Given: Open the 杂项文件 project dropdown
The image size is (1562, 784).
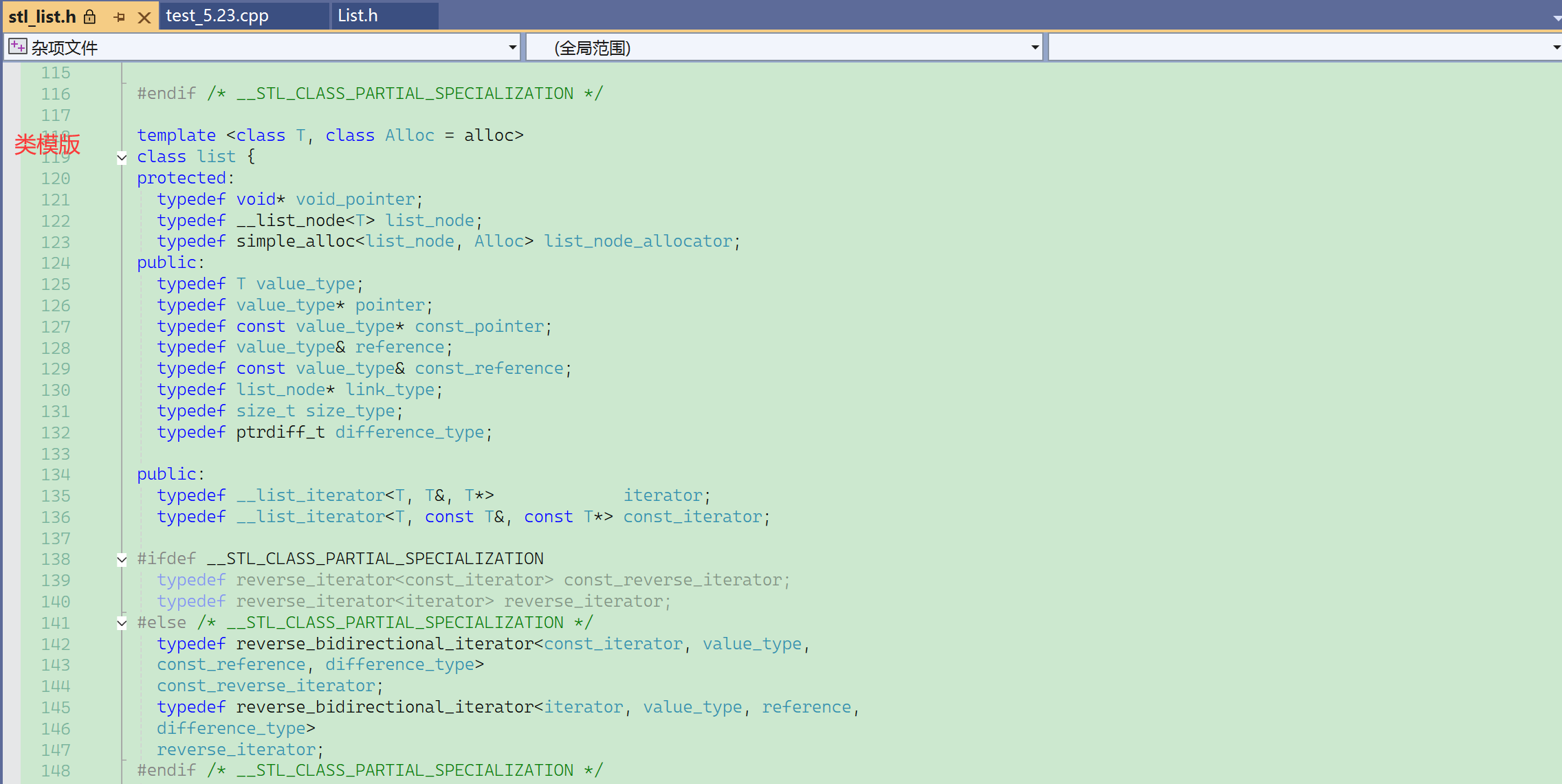Looking at the screenshot, I should [x=512, y=47].
